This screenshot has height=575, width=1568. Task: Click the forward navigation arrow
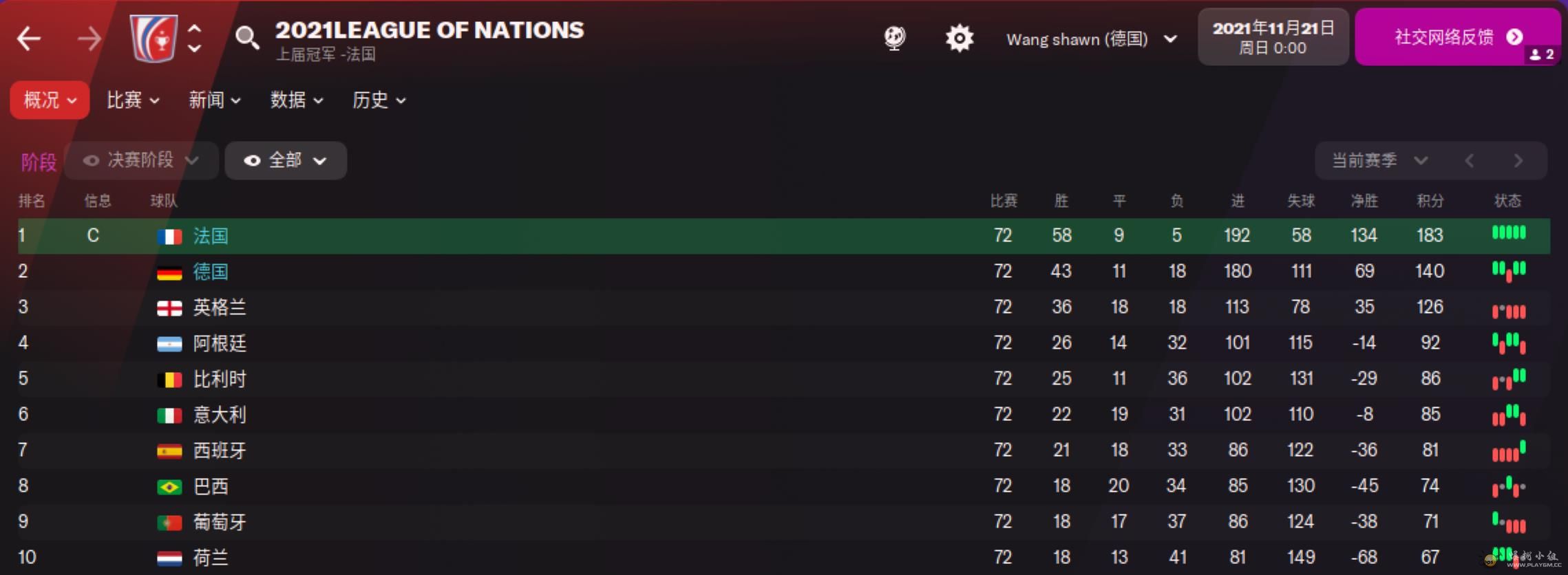coord(89,39)
